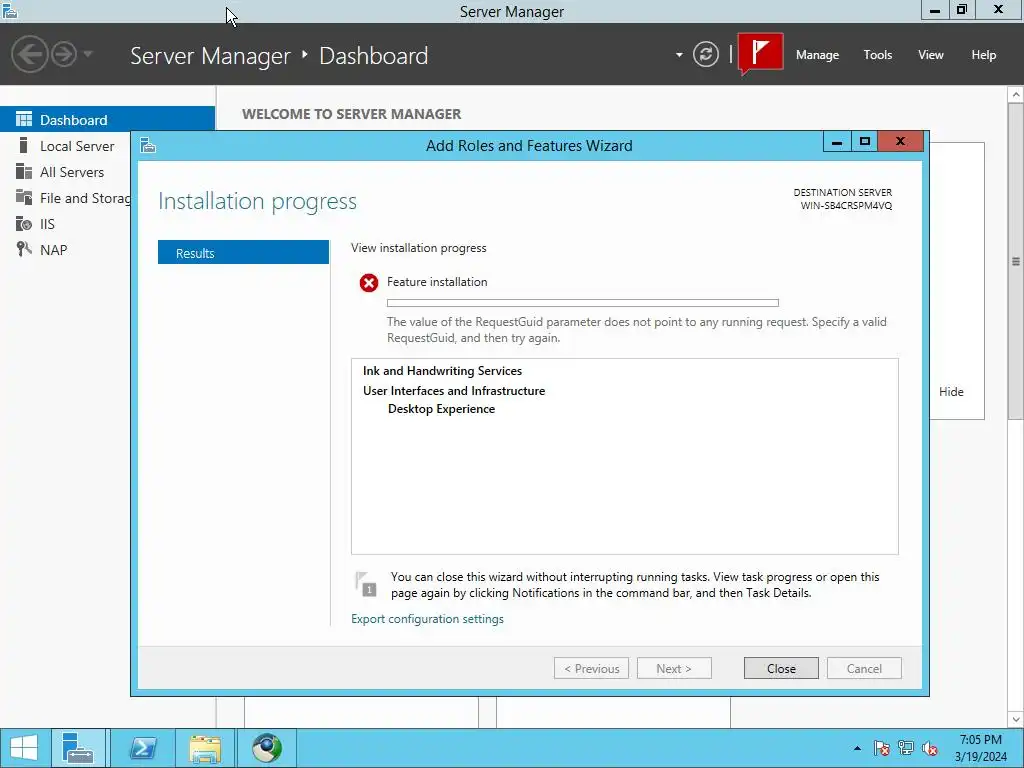Image resolution: width=1024 pixels, height=768 pixels.
Task: Click the feature installation progress bar
Action: (583, 303)
